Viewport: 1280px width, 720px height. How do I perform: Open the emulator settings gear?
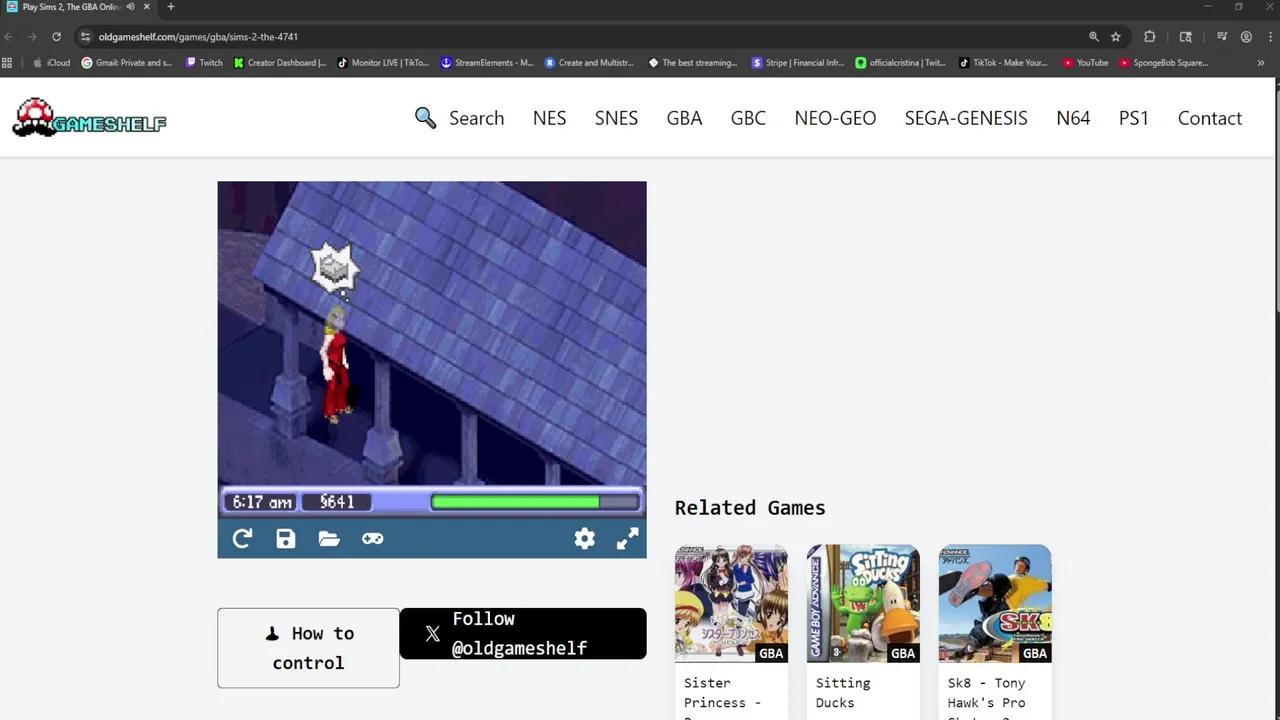pos(585,539)
